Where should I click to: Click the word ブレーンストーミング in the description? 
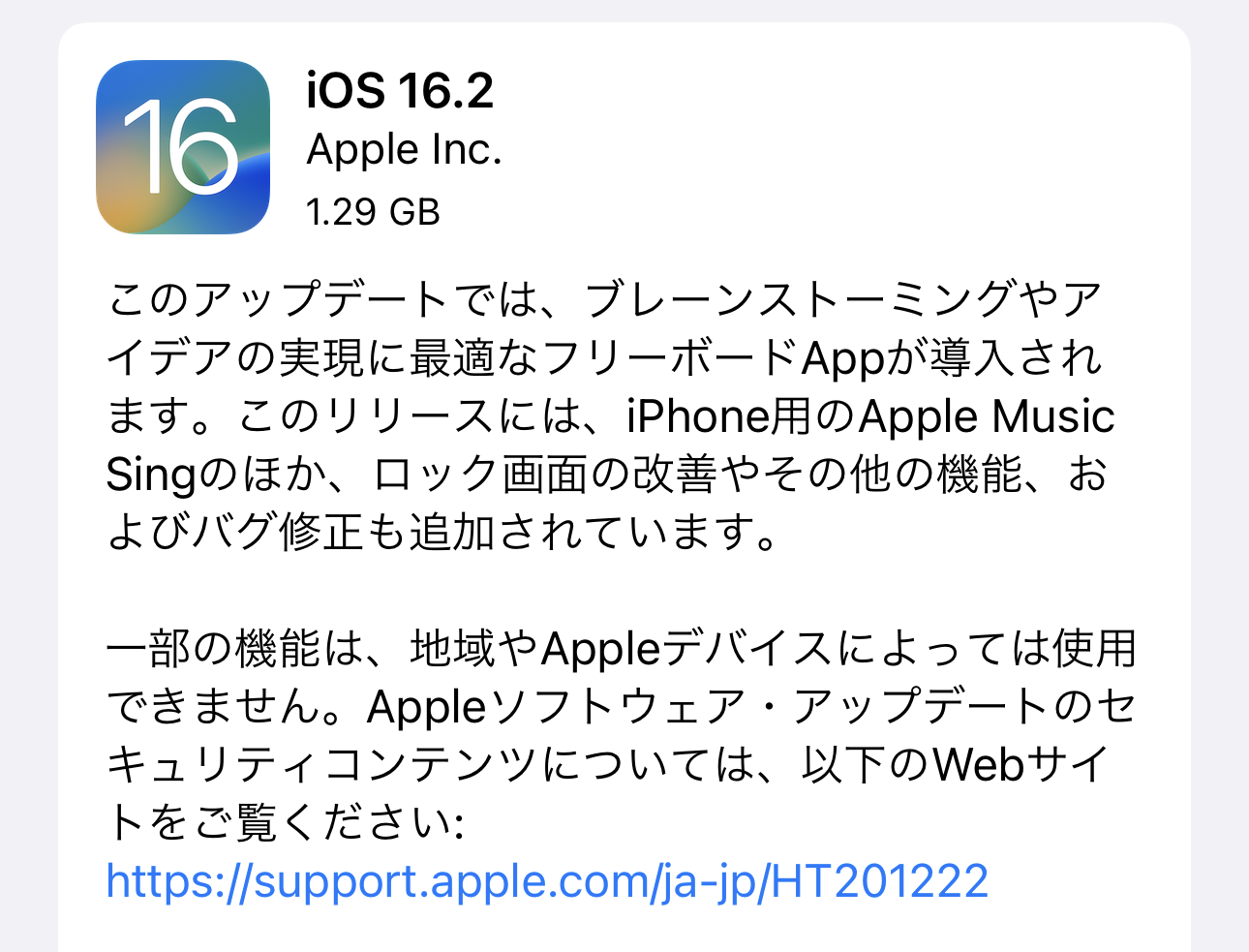tap(802, 299)
